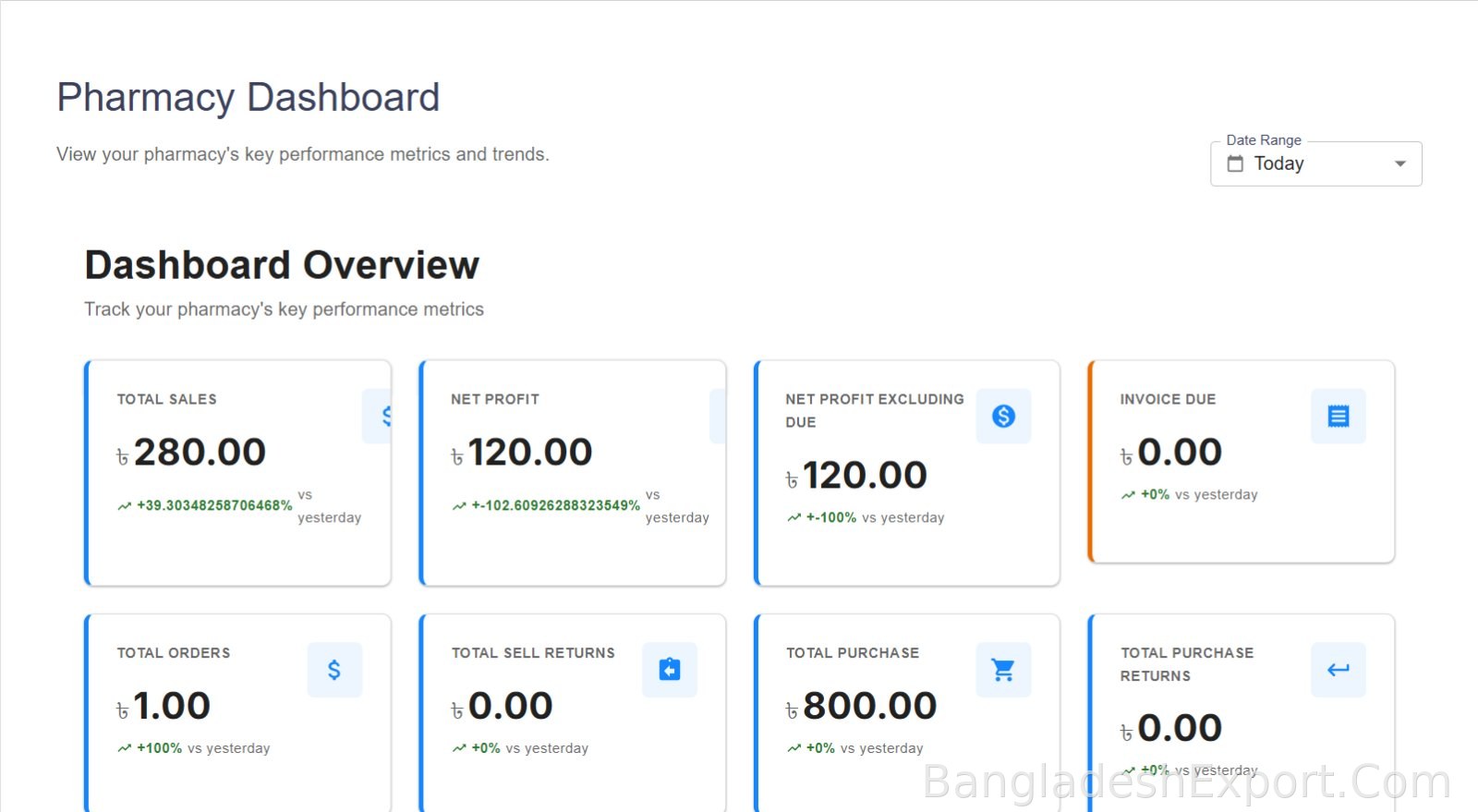
Task: Click the Pharmacy Dashboard page title
Action: click(x=248, y=98)
